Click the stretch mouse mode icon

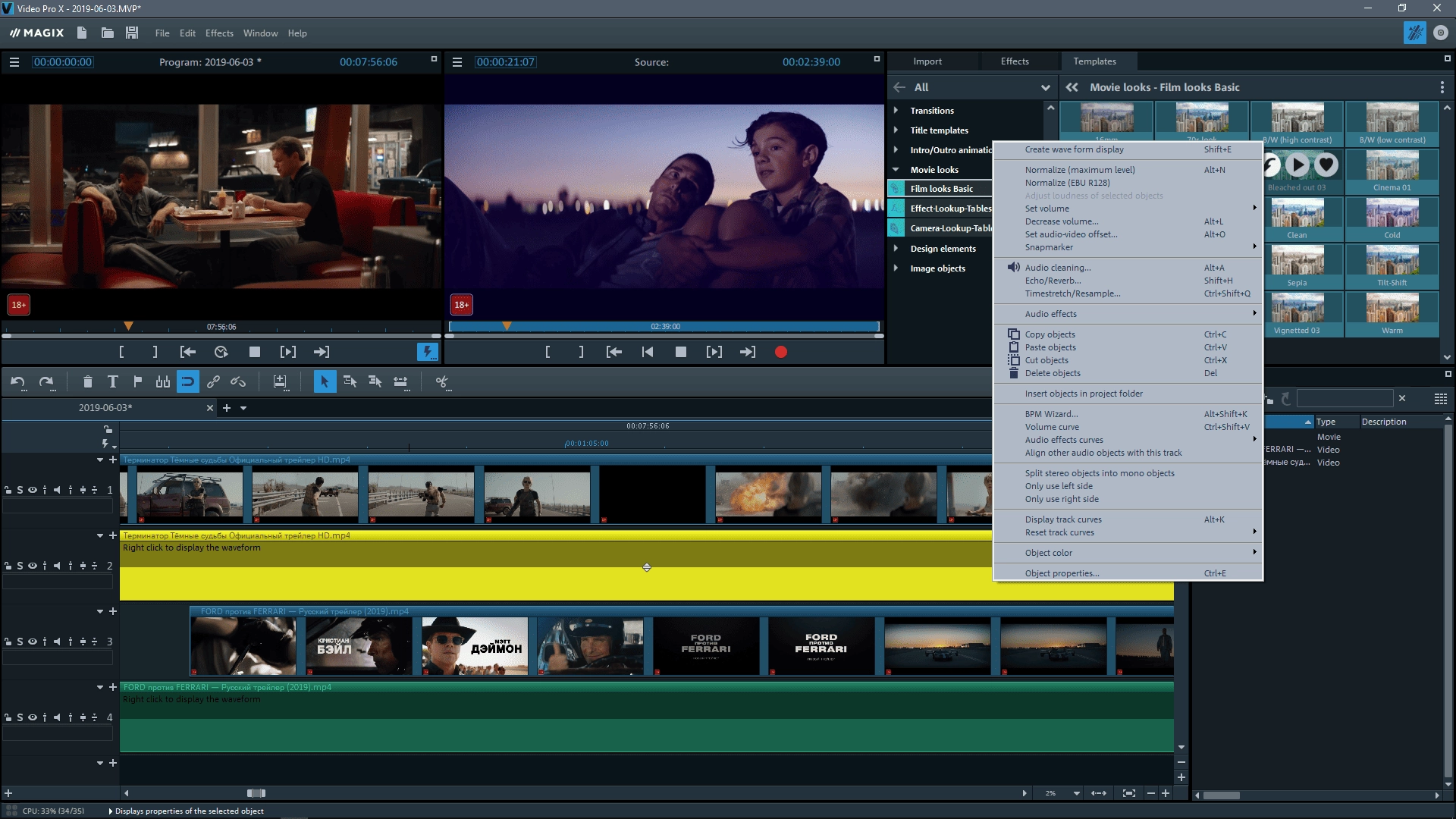point(400,382)
